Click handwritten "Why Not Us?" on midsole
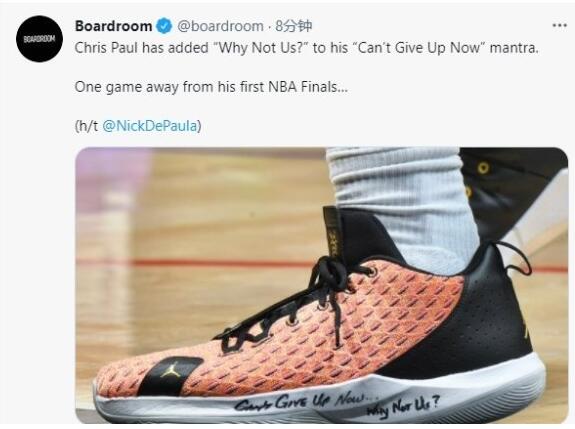 tap(403, 407)
